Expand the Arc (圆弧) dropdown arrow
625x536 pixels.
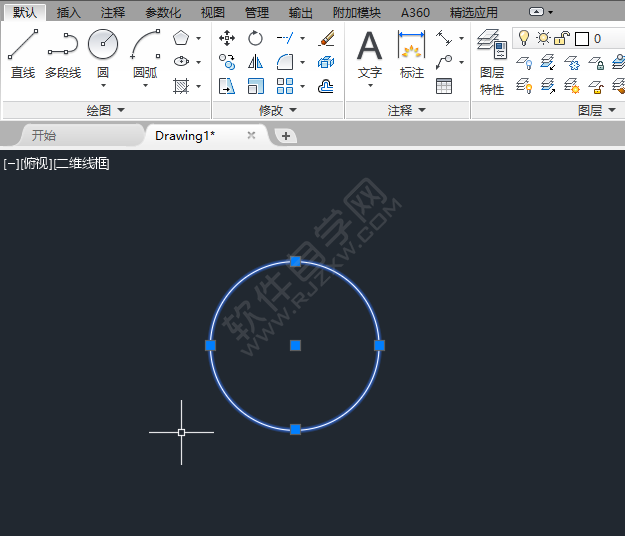145,86
